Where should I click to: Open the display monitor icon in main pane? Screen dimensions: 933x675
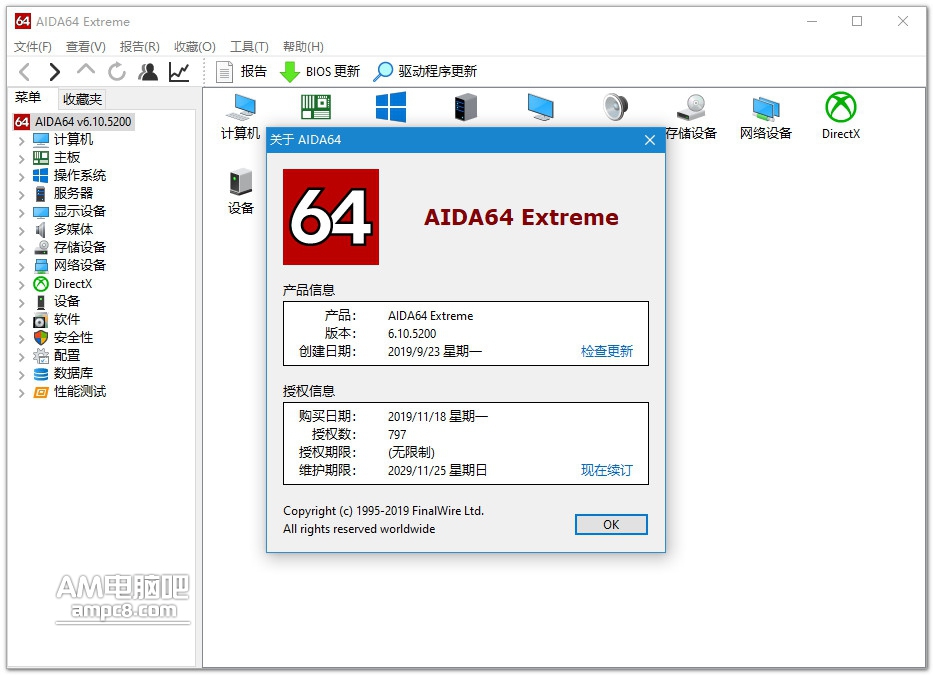click(x=541, y=107)
